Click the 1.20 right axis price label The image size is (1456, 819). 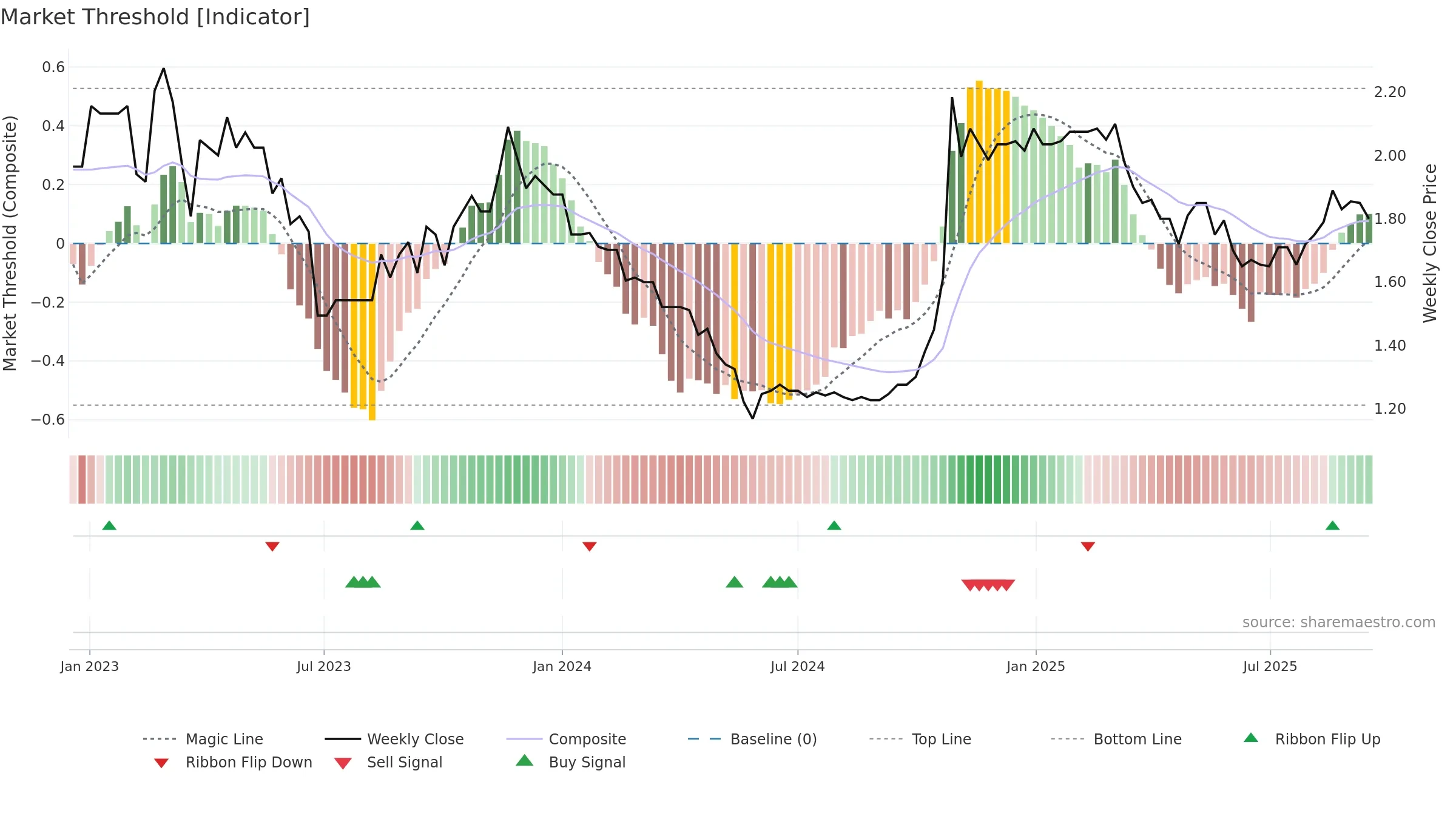tap(1390, 409)
